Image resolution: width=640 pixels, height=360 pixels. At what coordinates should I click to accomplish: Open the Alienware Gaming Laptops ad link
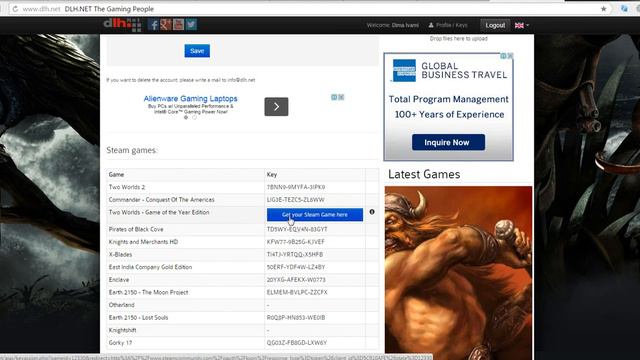190,99
